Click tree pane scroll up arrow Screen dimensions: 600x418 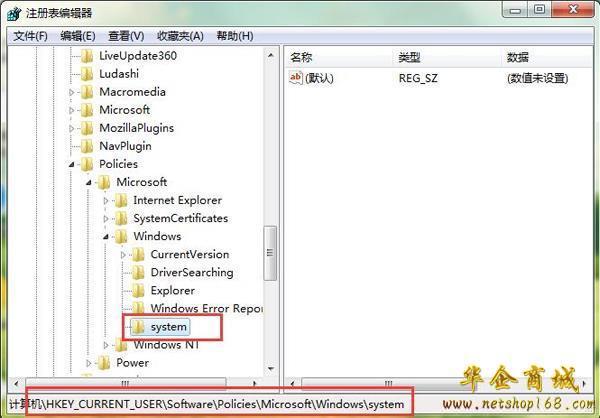271,56
